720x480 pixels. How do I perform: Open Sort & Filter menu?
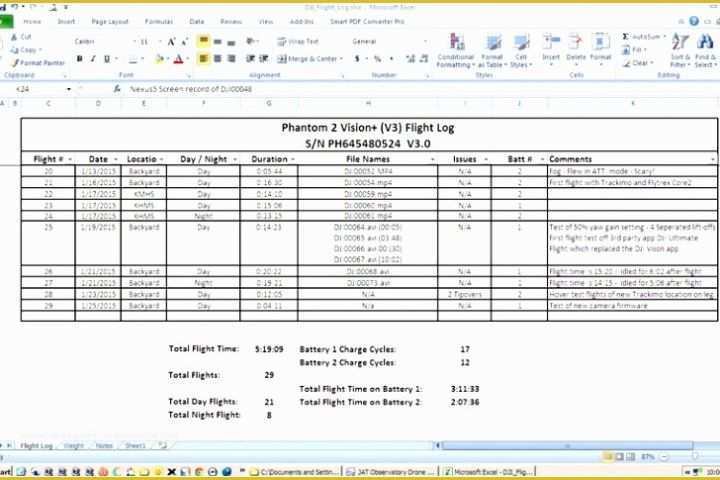click(680, 51)
